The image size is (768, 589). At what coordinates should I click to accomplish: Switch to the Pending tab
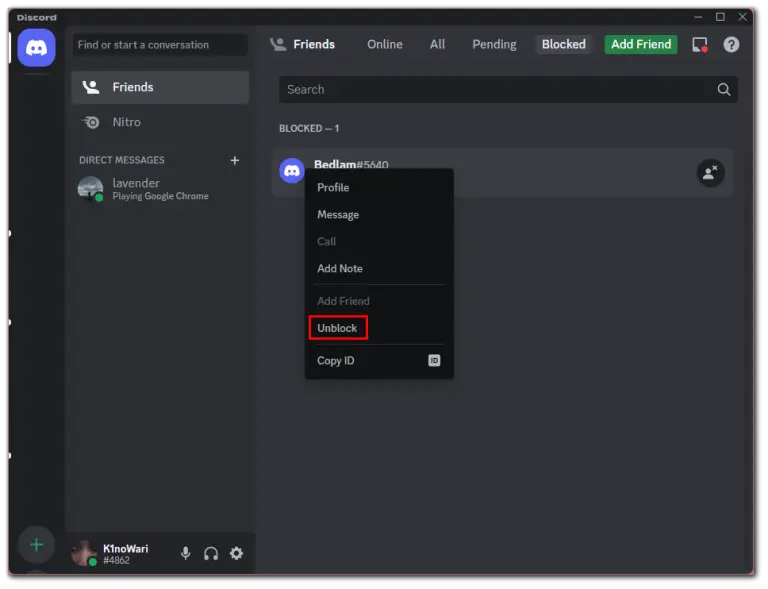(497, 45)
